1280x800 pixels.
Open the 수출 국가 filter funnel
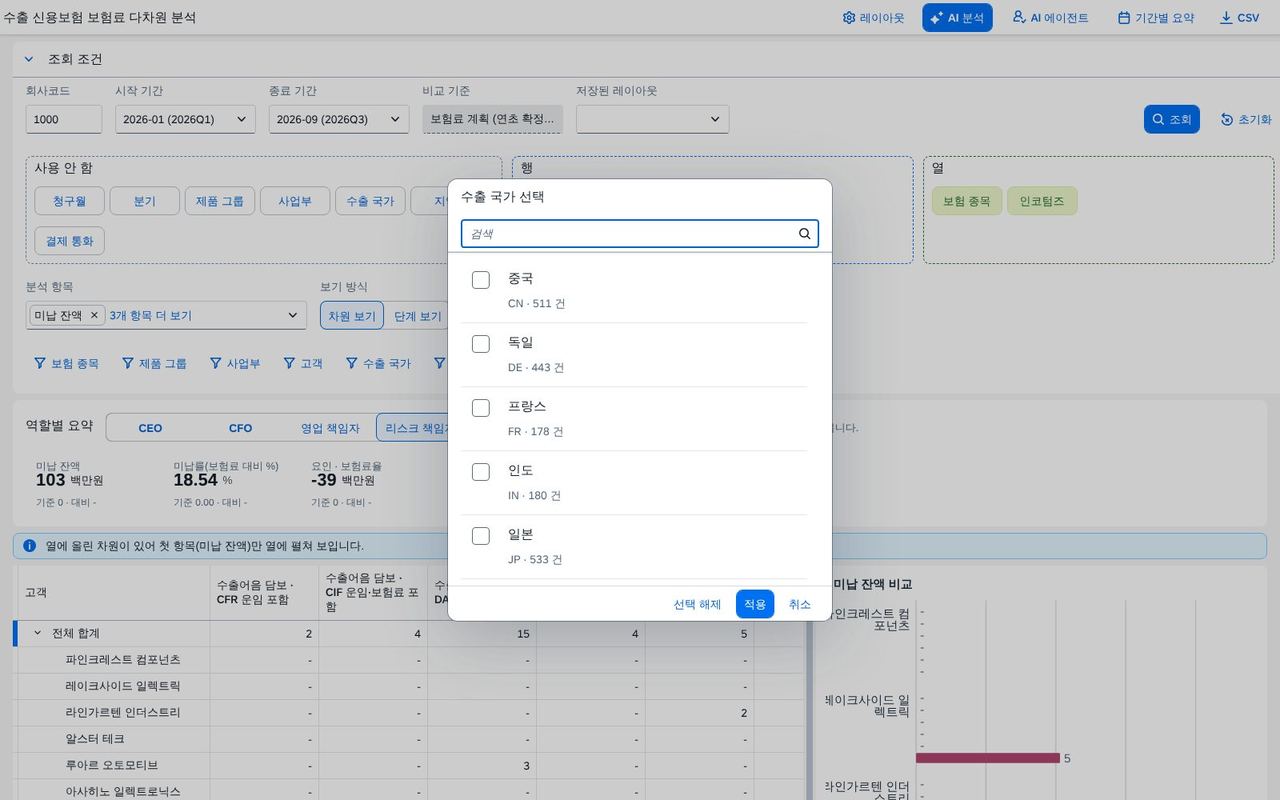click(x=378, y=363)
